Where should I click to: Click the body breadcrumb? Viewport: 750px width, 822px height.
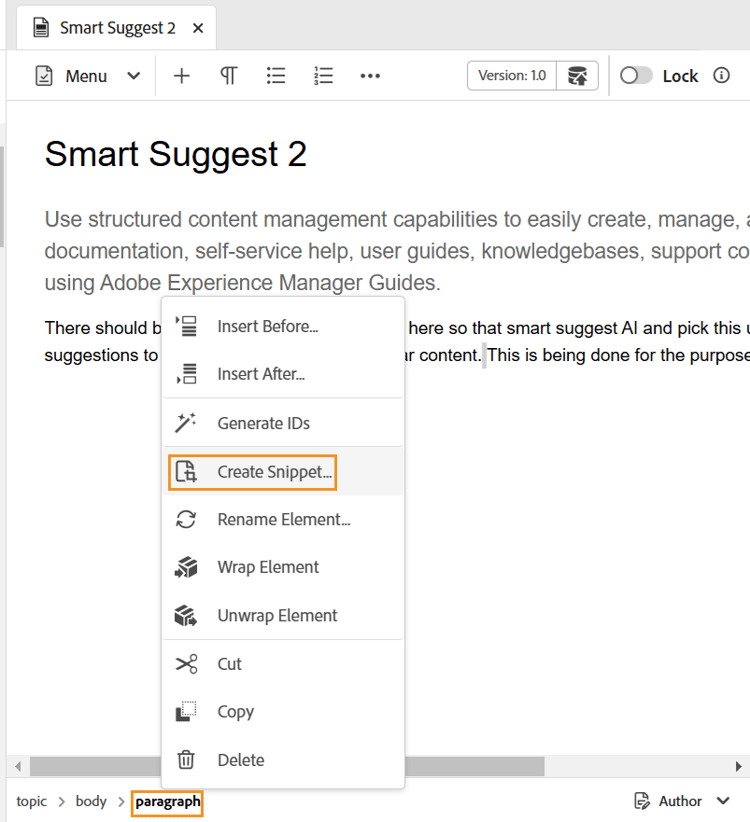91,801
